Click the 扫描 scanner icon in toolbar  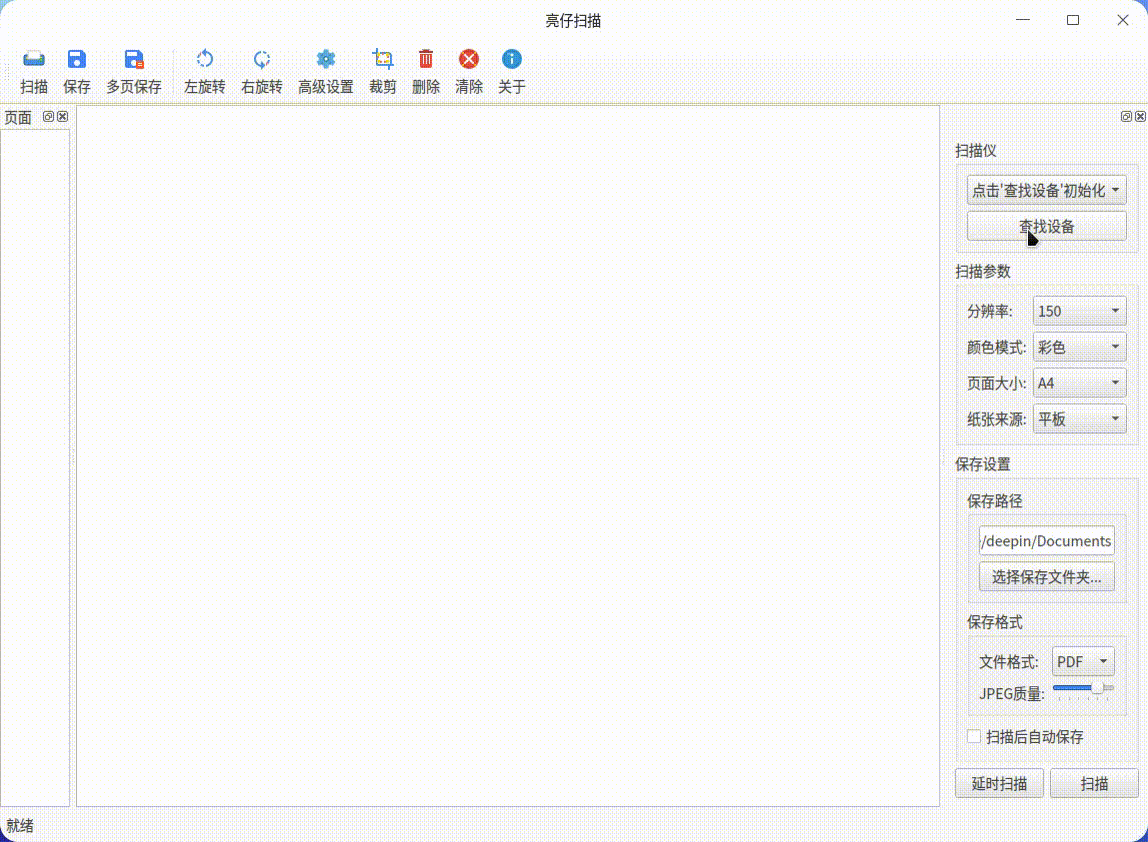click(x=34, y=59)
